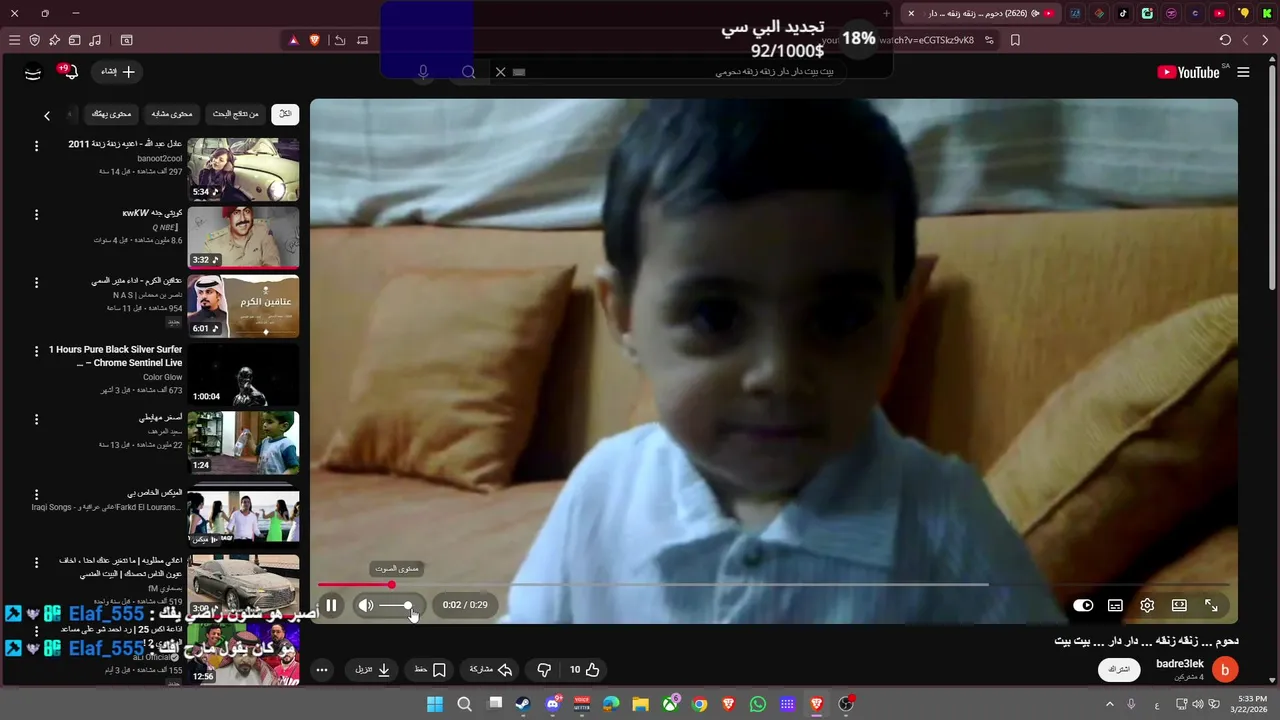Open options for 'عناقين الكرم' sidebar video
The image size is (1280, 720).
point(36,283)
